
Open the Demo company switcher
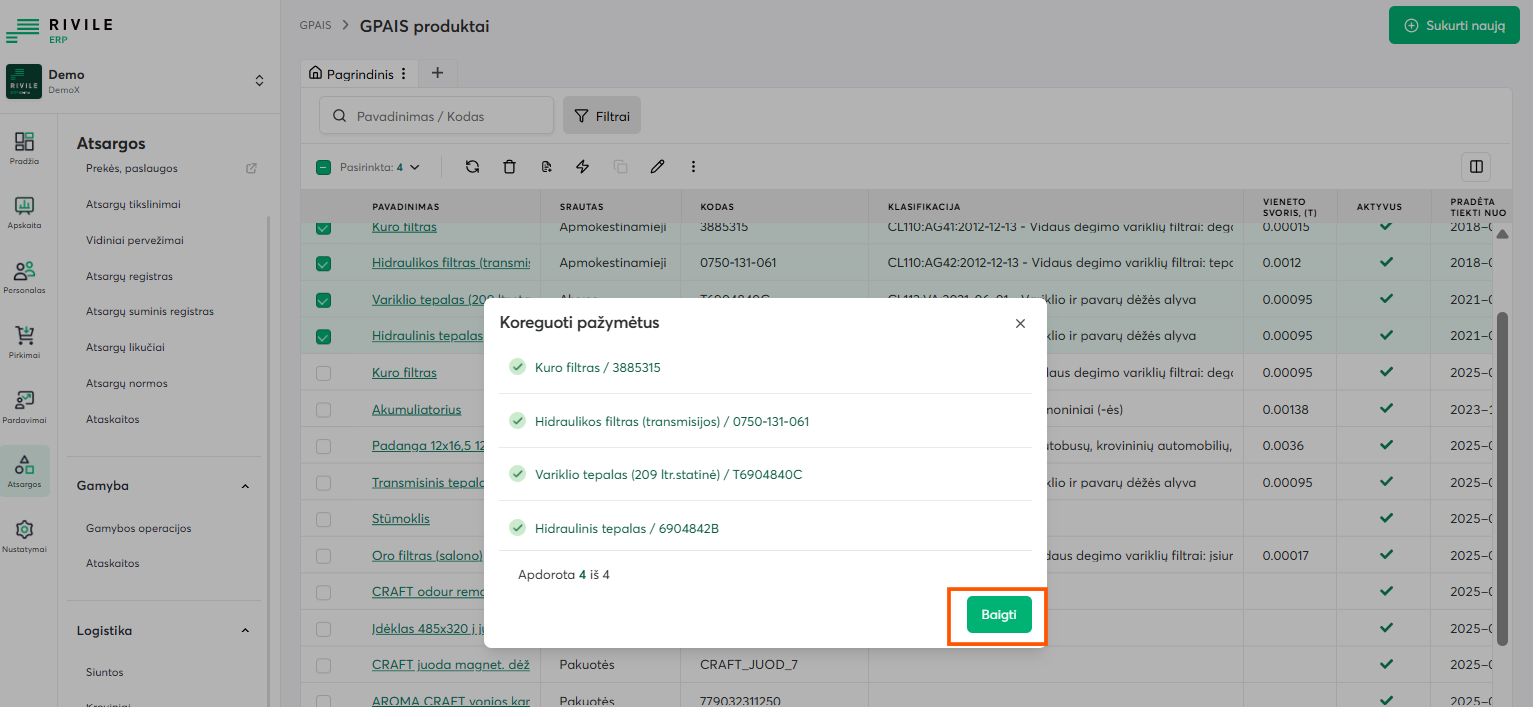pos(259,80)
